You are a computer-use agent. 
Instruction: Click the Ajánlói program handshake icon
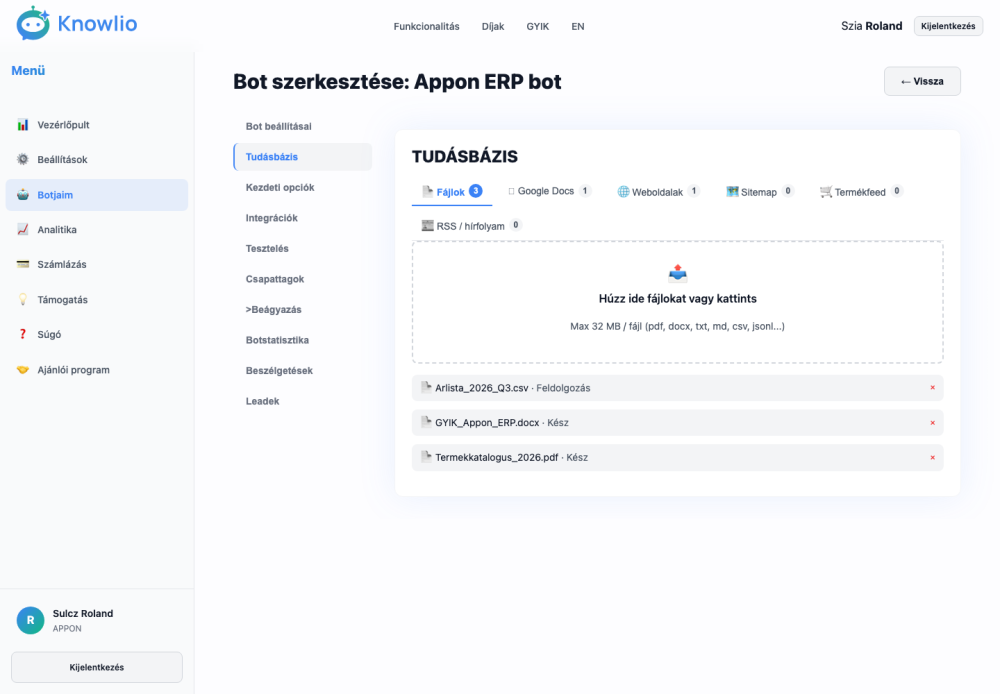click(x=23, y=369)
